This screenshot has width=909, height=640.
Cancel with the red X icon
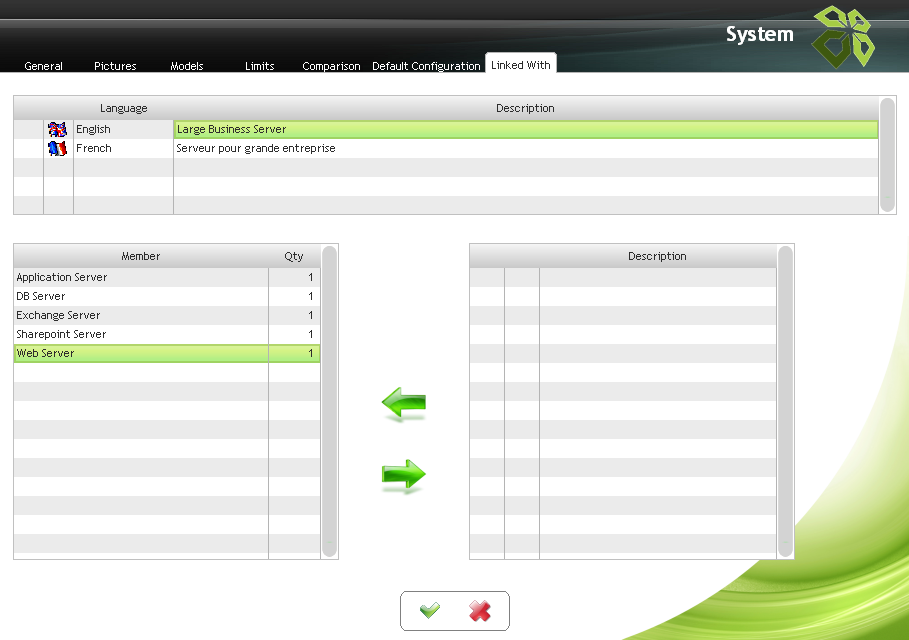[480, 611]
